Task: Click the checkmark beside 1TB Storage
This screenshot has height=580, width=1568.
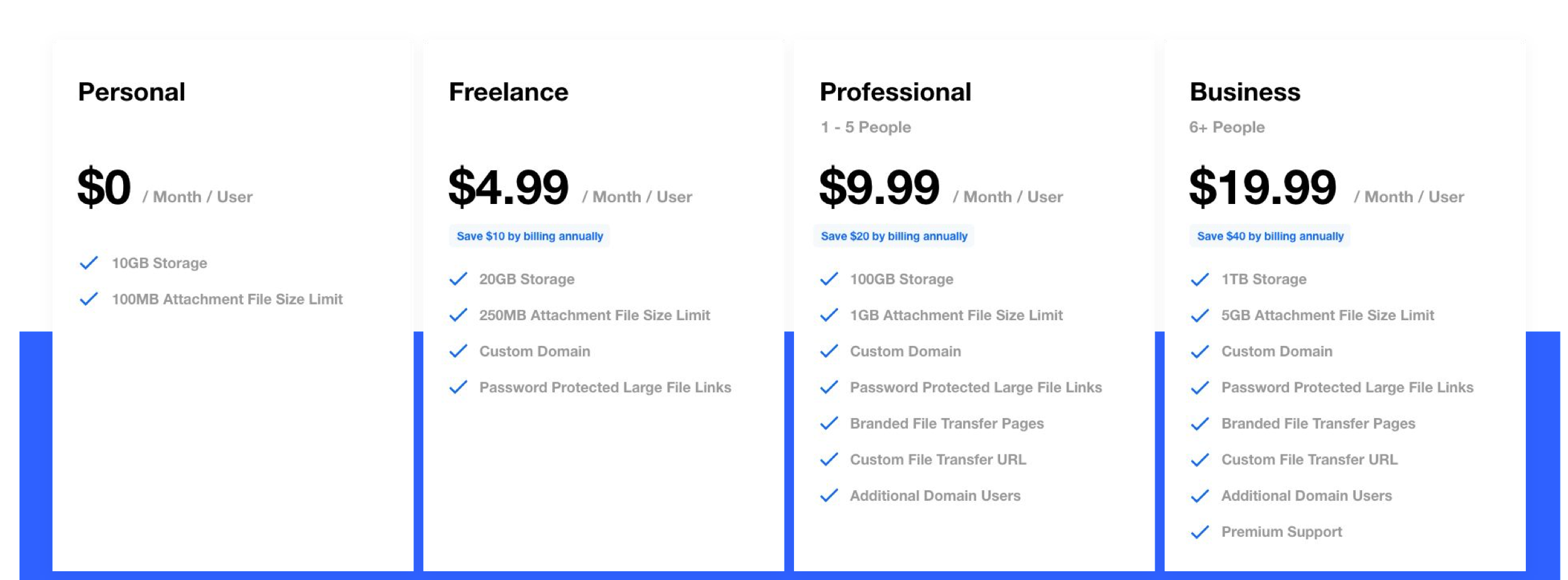Action: point(1200,279)
